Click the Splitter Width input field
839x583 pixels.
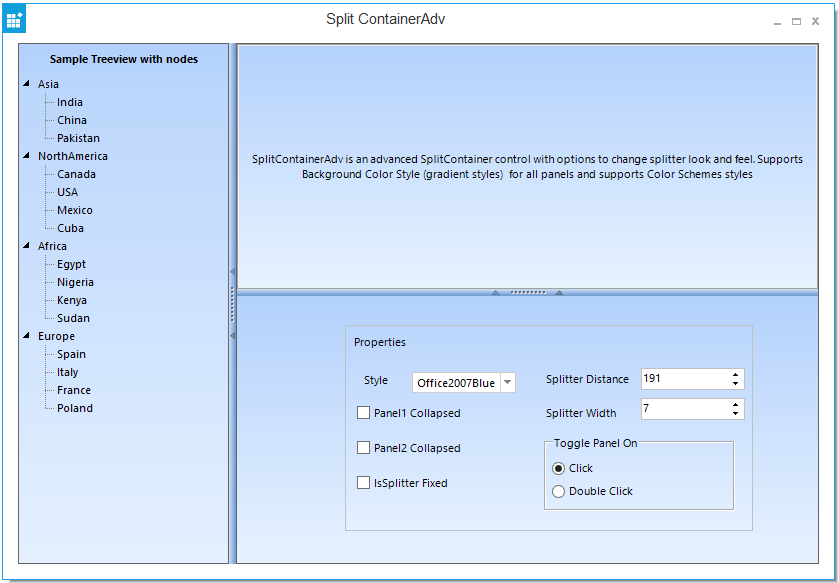click(x=685, y=409)
